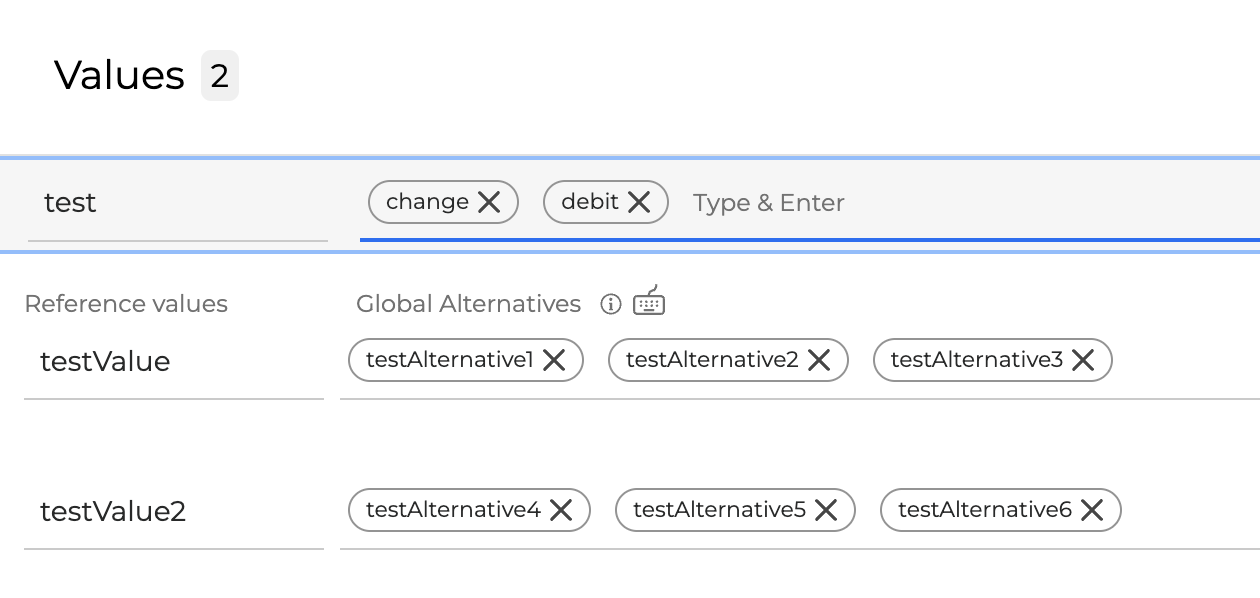Edit the testValue reference field
Viewport: 1260px width, 598px height.
pos(173,362)
